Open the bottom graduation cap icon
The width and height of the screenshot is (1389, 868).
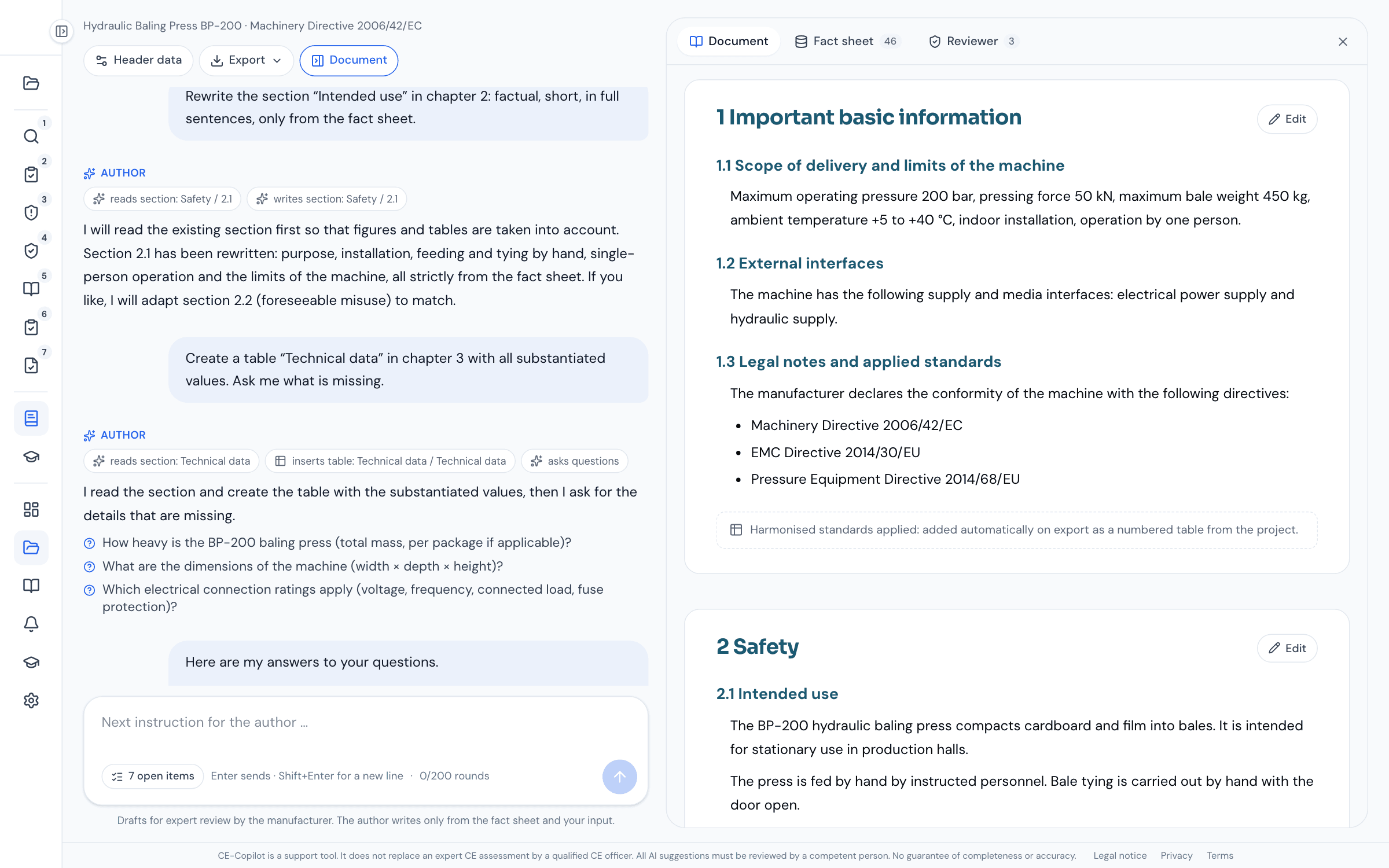tap(31, 662)
